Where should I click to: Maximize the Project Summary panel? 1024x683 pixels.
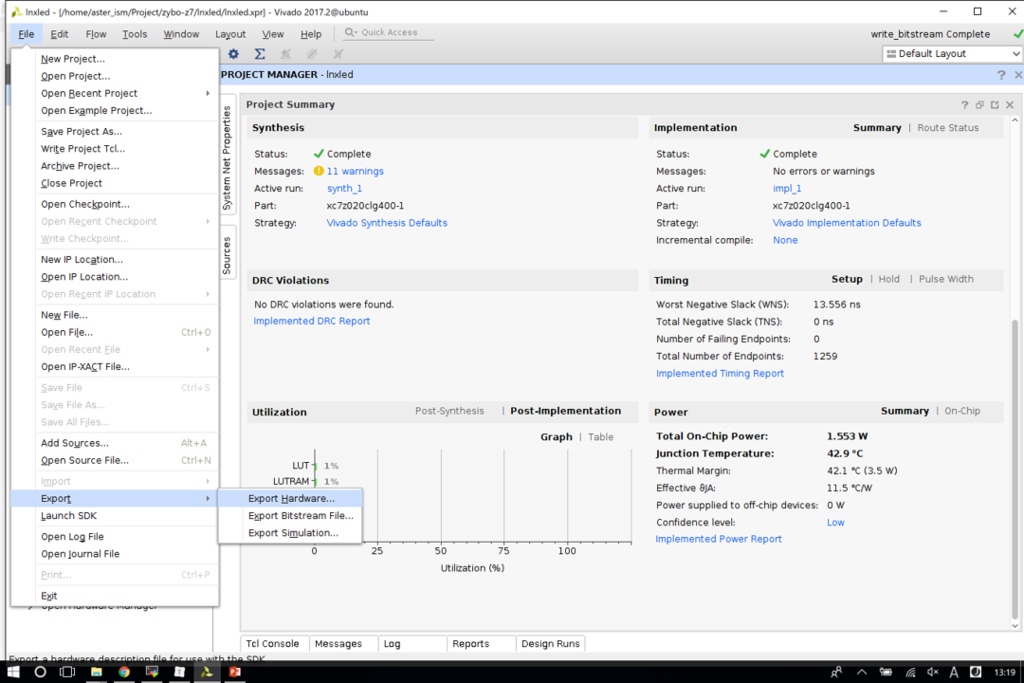tap(995, 104)
